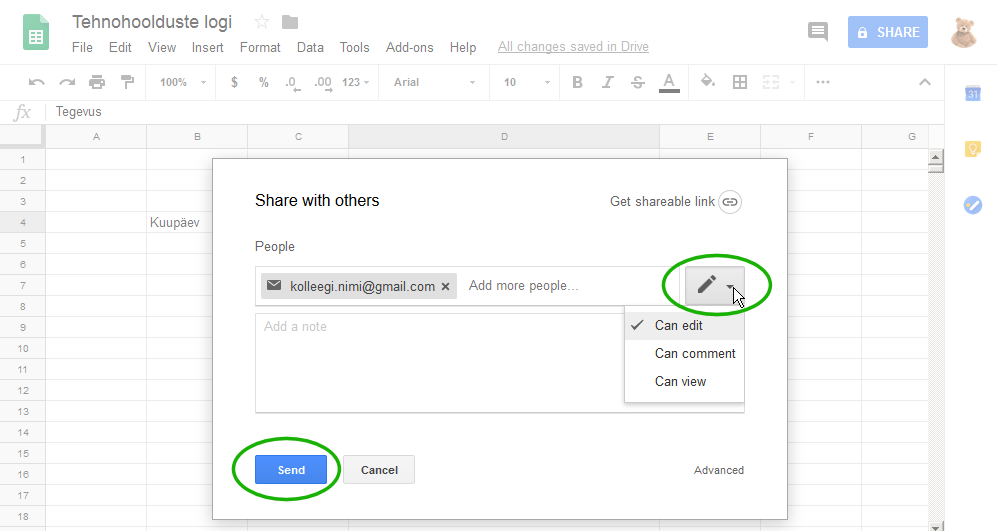
Task: Open the pencil permission dropdown
Action: [x=715, y=285]
